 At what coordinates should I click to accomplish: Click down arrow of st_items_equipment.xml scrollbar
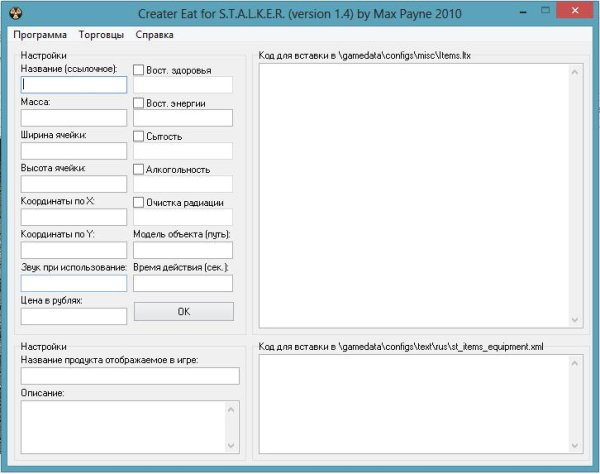[x=575, y=445]
